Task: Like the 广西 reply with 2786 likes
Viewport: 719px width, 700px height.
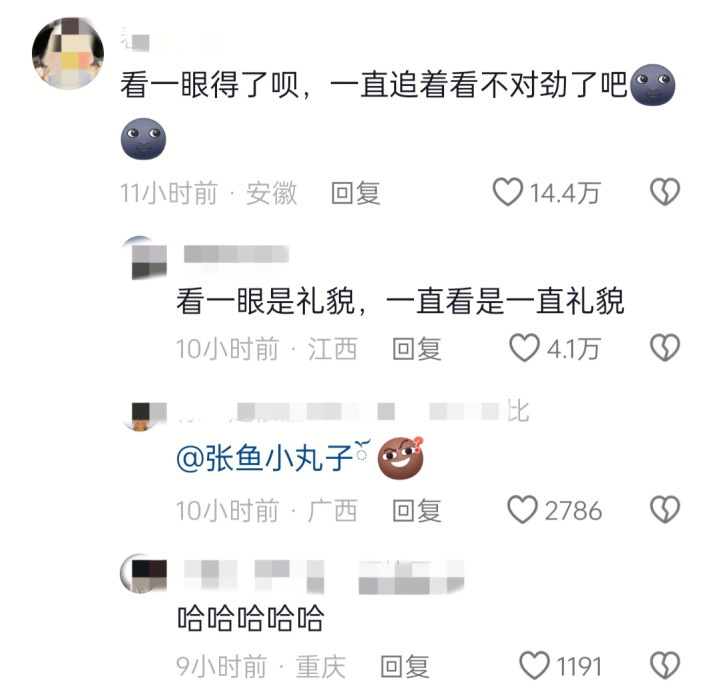Action: pyautogui.click(x=522, y=509)
